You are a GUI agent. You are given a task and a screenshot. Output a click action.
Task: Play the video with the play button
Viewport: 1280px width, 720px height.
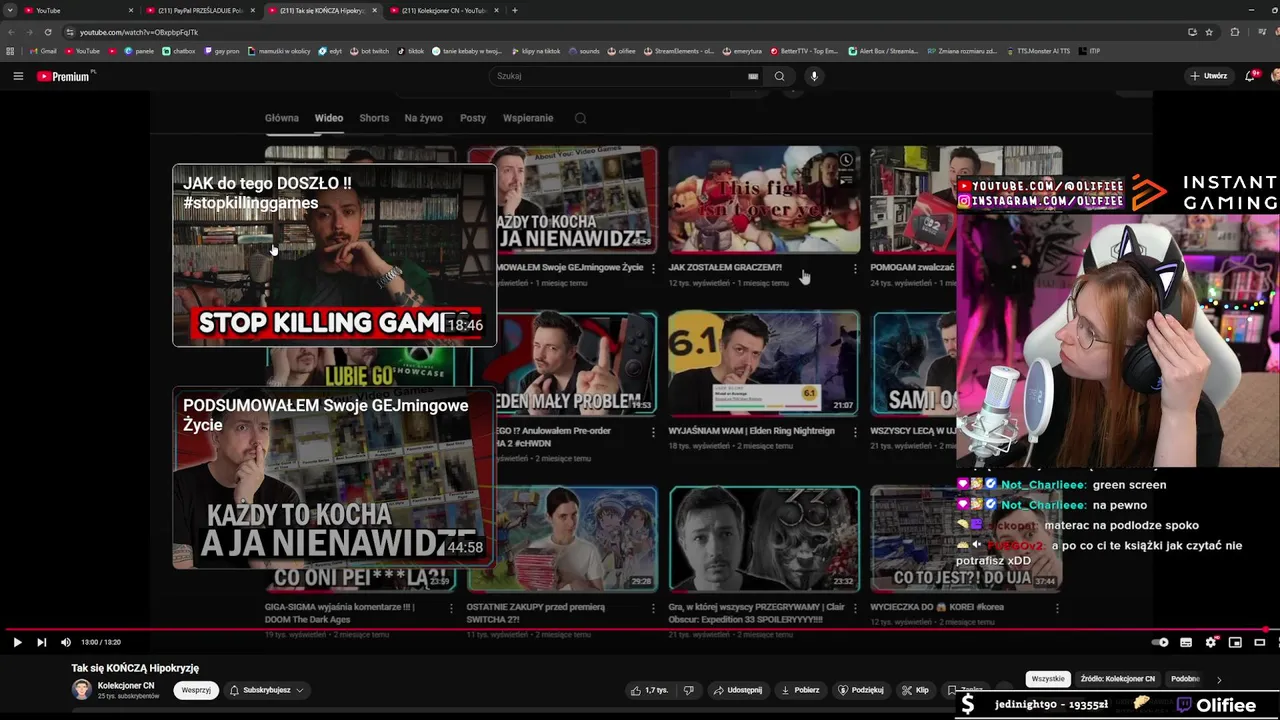click(17, 642)
